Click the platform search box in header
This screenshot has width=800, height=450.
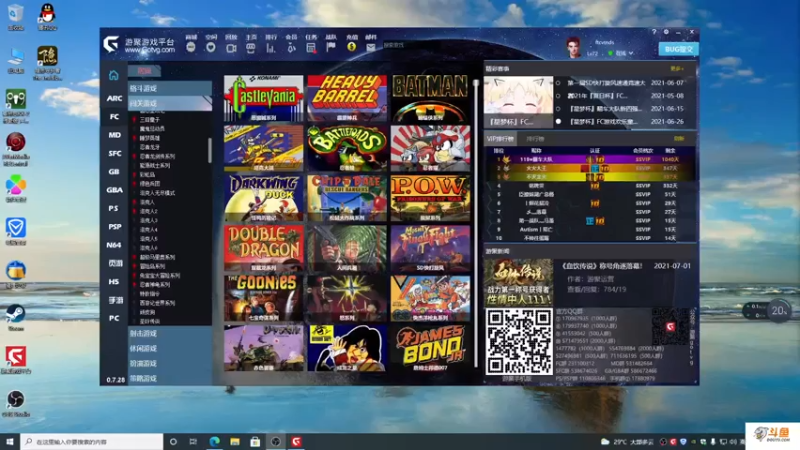[x=429, y=45]
